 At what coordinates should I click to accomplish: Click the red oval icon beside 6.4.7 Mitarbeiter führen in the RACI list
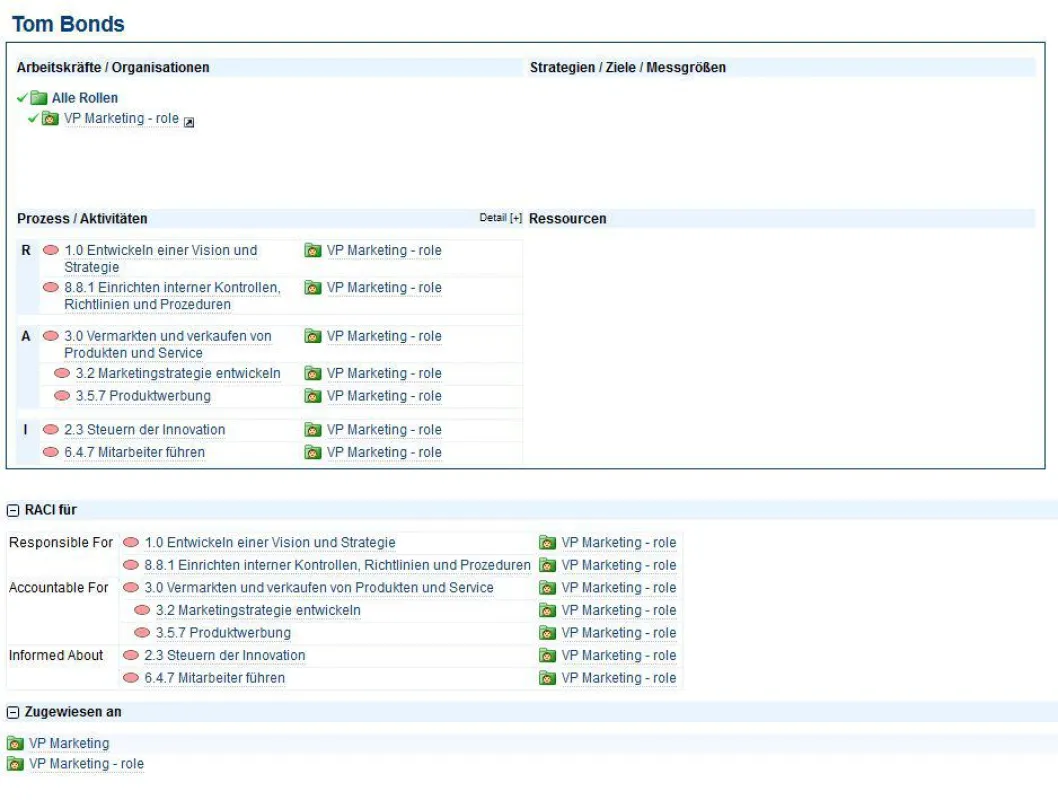(x=131, y=678)
